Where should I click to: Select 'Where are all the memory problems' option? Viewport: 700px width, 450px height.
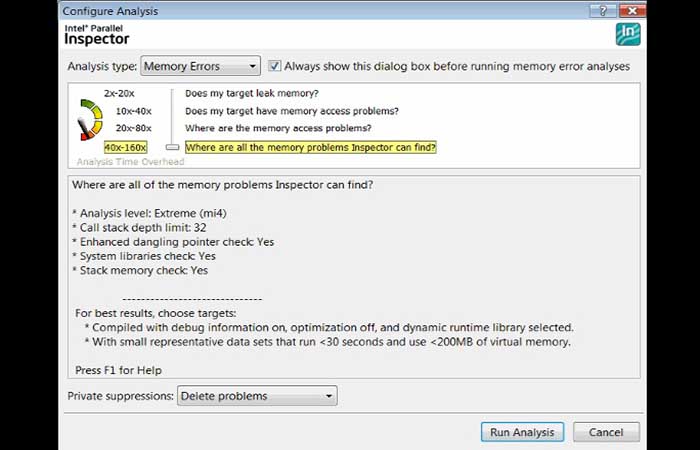[x=311, y=147]
